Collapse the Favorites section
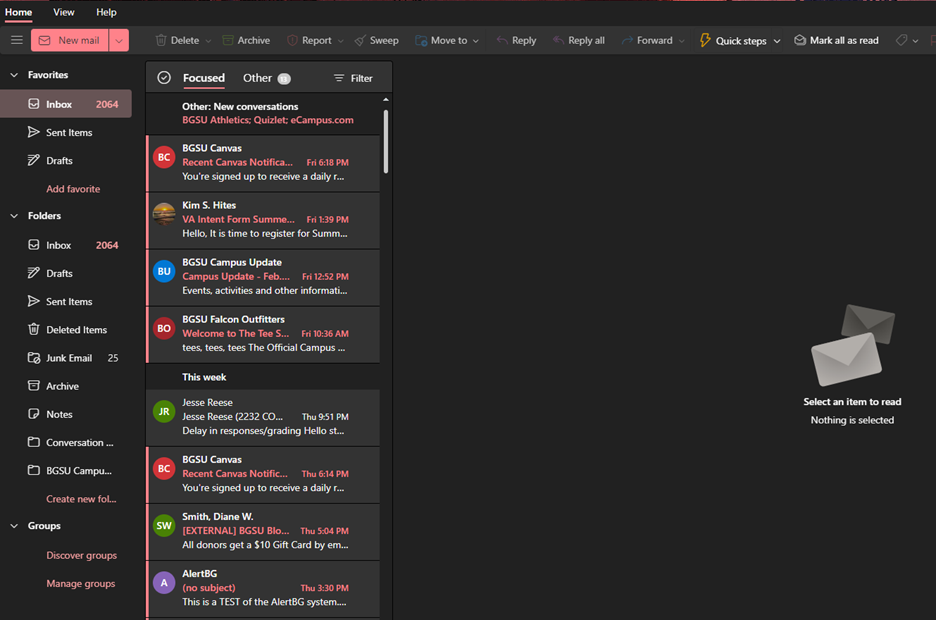 point(14,75)
